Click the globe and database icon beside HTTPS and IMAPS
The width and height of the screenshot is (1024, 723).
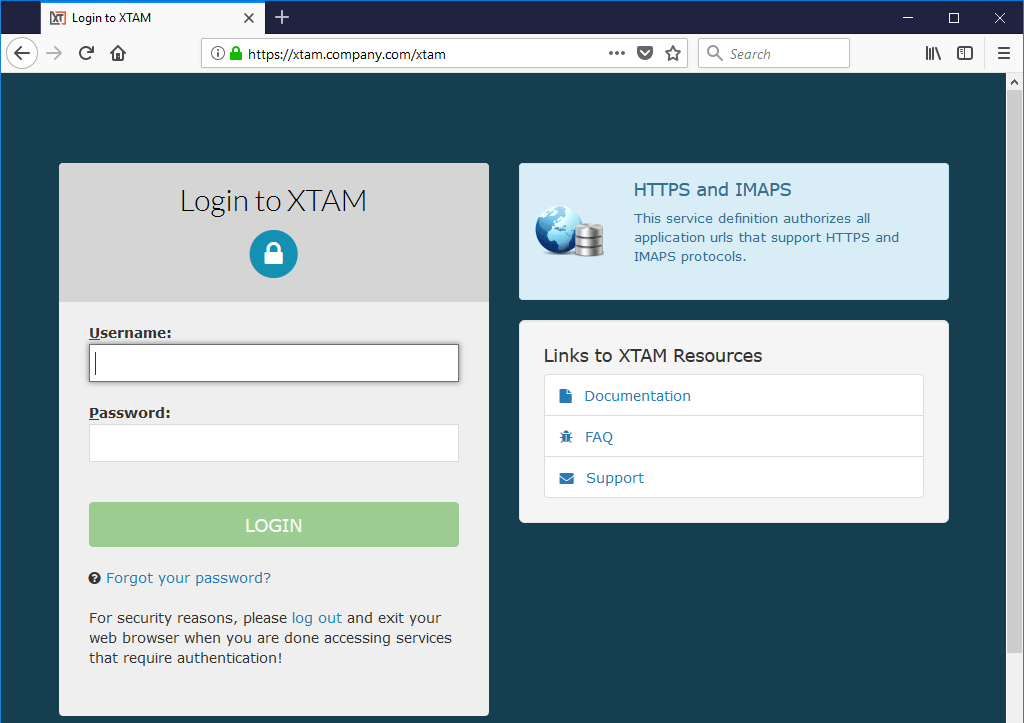568,232
